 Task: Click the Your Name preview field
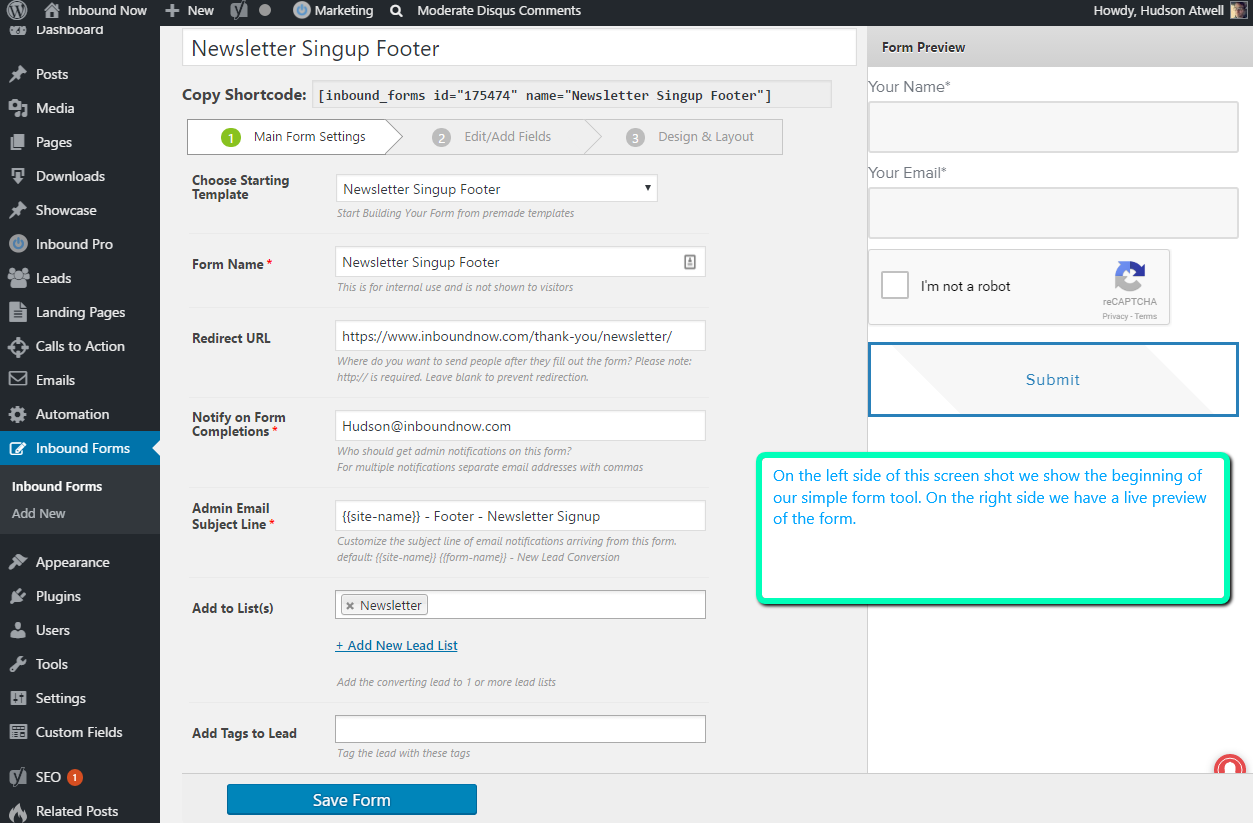(1053, 126)
